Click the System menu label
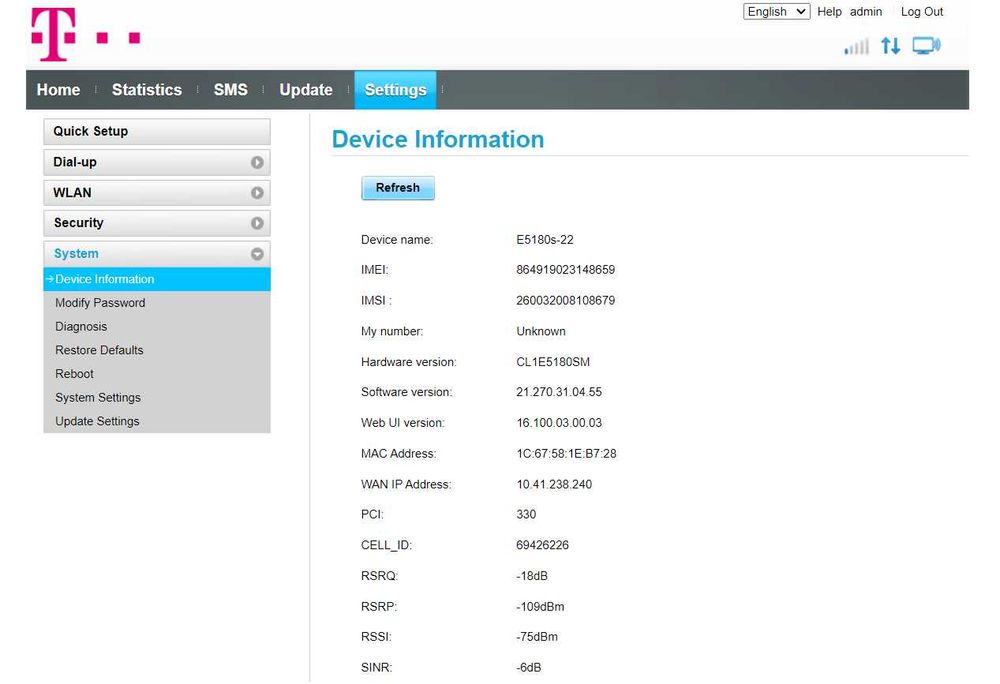Screen dimensions: 1000x684 (x=76, y=254)
